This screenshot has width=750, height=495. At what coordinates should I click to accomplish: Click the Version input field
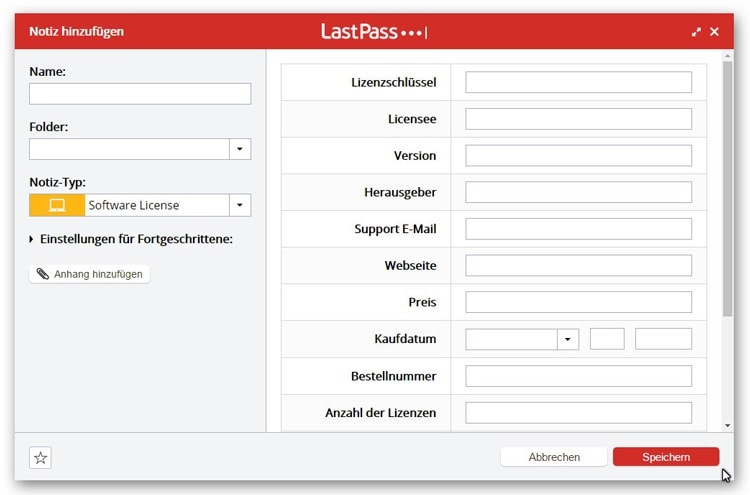[x=578, y=155]
